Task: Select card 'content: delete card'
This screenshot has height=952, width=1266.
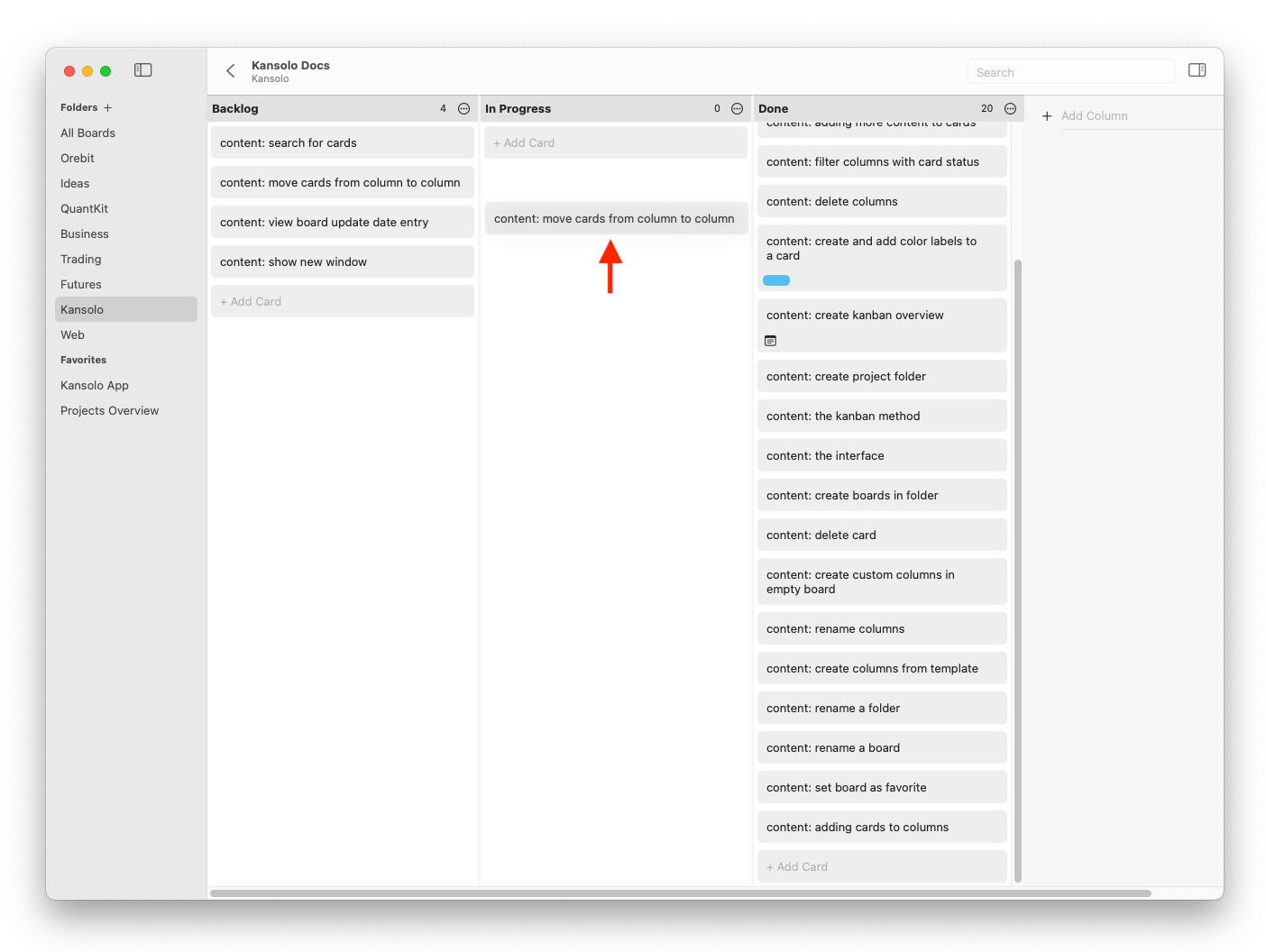Action: tap(882, 535)
